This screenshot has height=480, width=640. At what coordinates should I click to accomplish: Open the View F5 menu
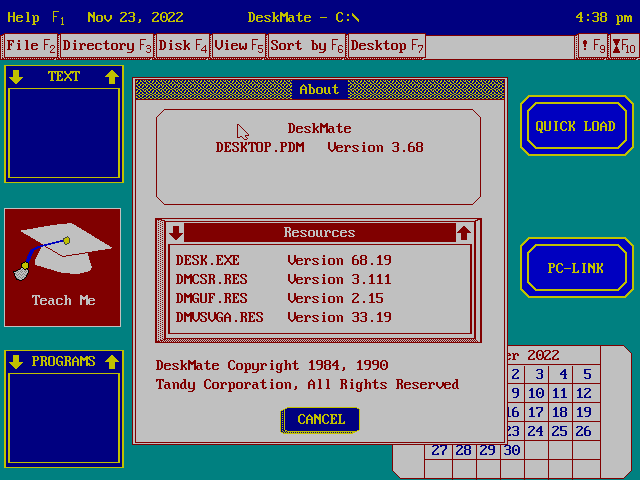pos(239,46)
